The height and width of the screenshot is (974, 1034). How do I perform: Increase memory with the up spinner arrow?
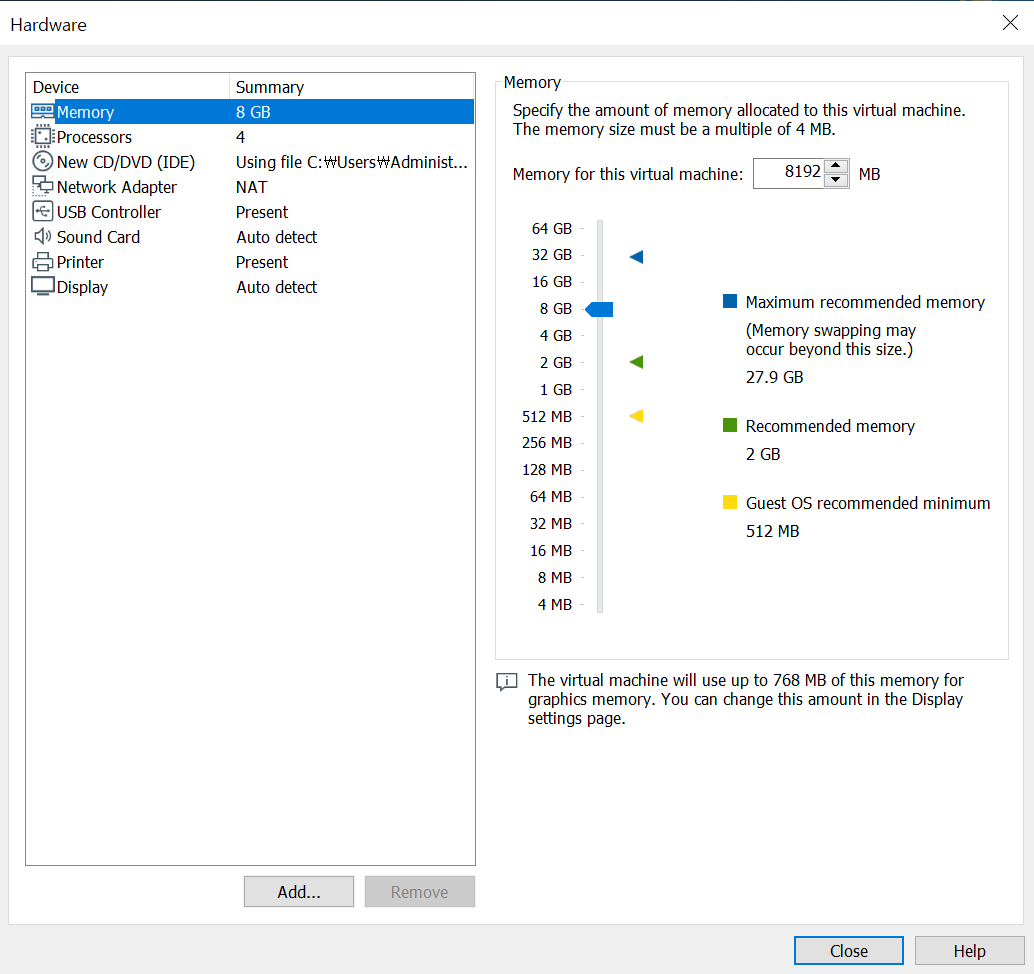point(836,166)
